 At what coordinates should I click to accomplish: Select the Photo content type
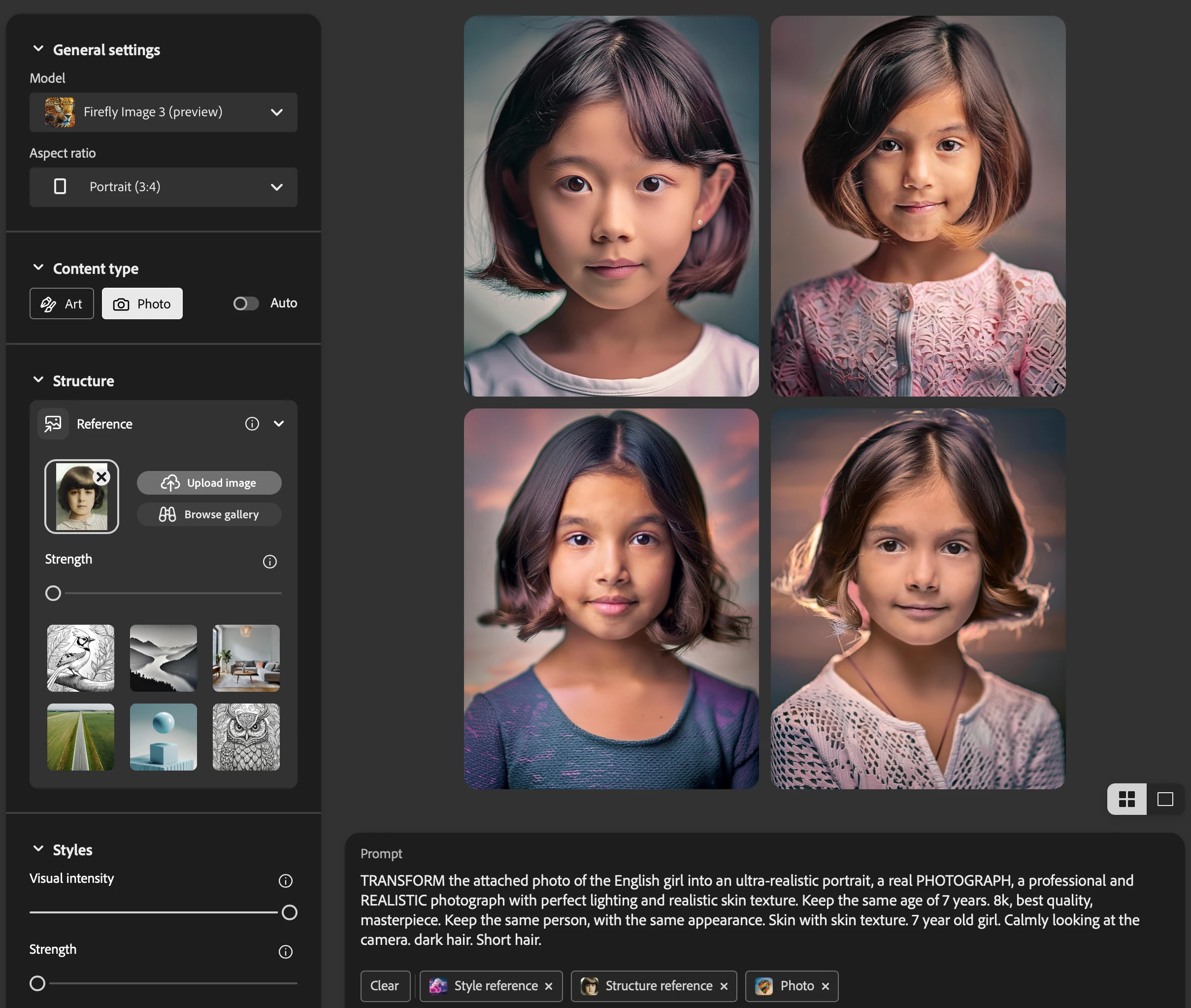pos(142,303)
